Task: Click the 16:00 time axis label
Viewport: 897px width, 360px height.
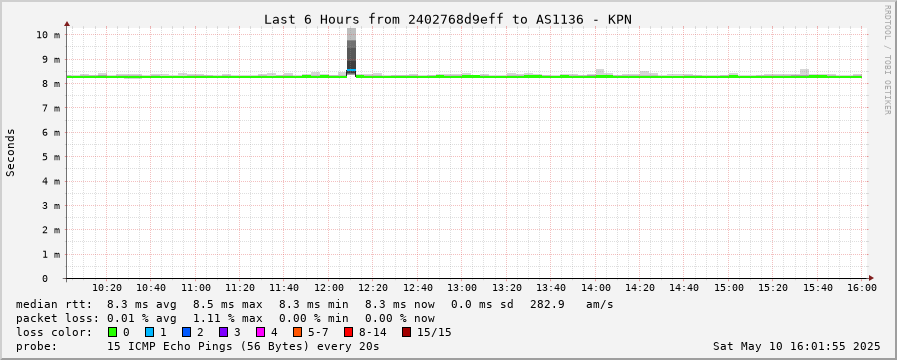Action: [862, 288]
